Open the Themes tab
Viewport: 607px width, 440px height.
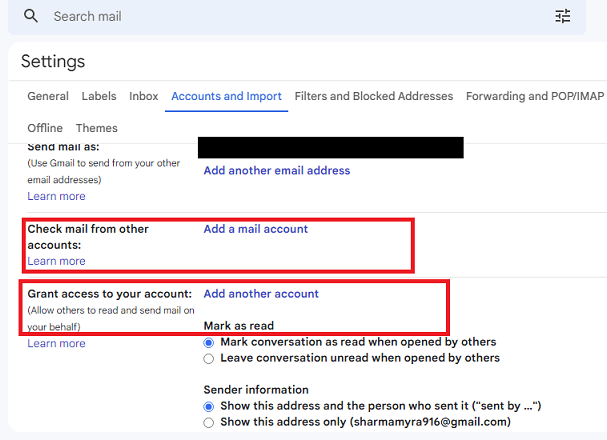pos(97,128)
